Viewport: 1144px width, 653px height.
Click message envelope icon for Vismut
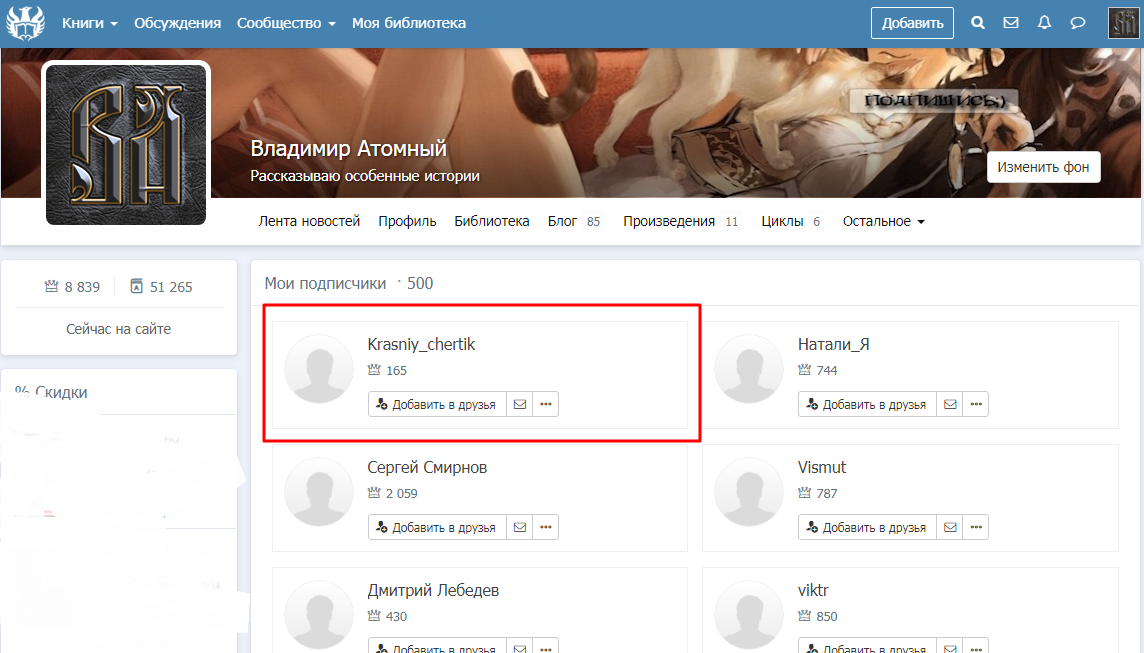tap(950, 527)
